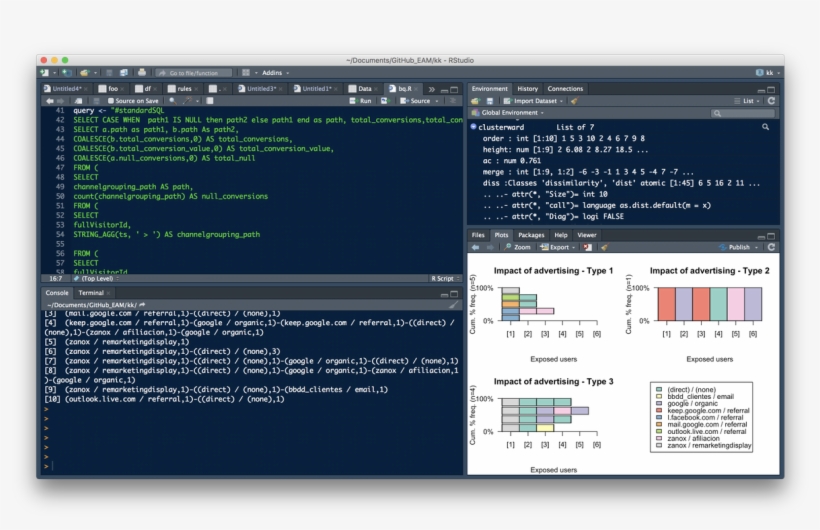Screen dimensions: 820x530
Task: Click Zoom in the Plots pane
Action: (x=517, y=247)
